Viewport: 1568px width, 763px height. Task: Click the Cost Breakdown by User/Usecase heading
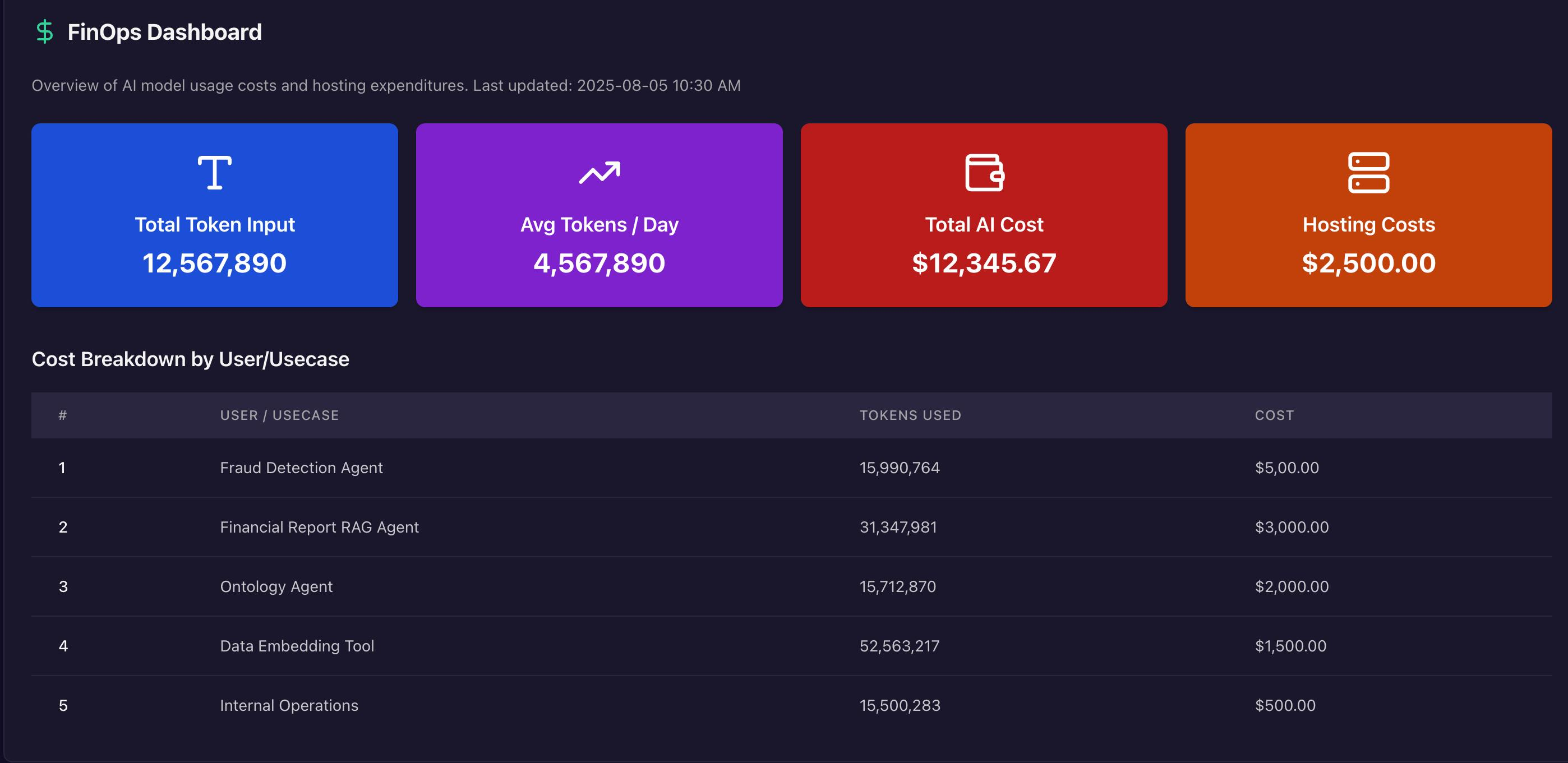pos(191,359)
